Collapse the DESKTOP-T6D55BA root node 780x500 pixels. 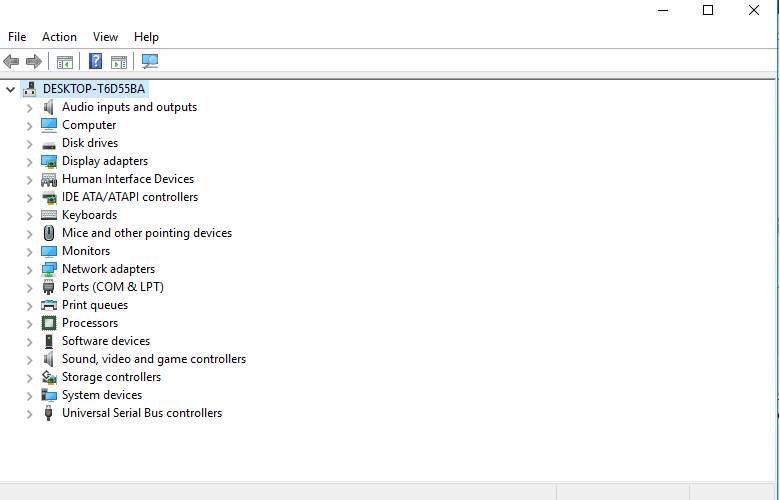point(10,90)
